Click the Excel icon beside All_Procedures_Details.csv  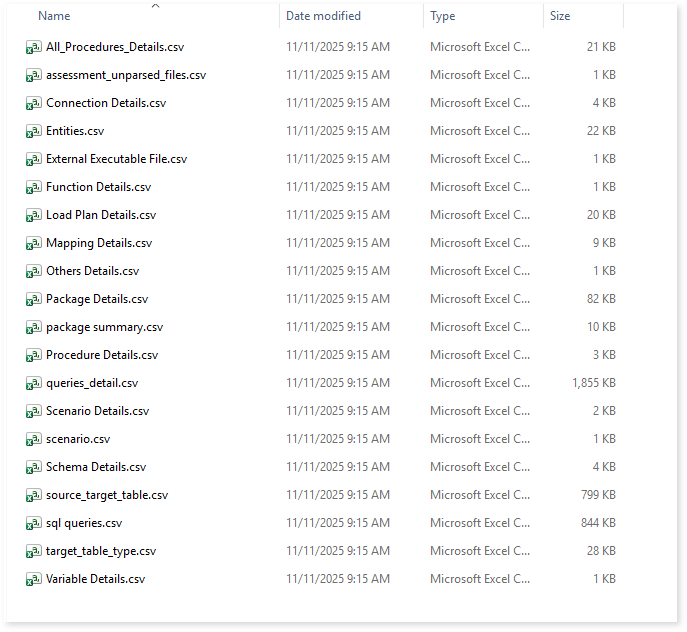[x=34, y=47]
